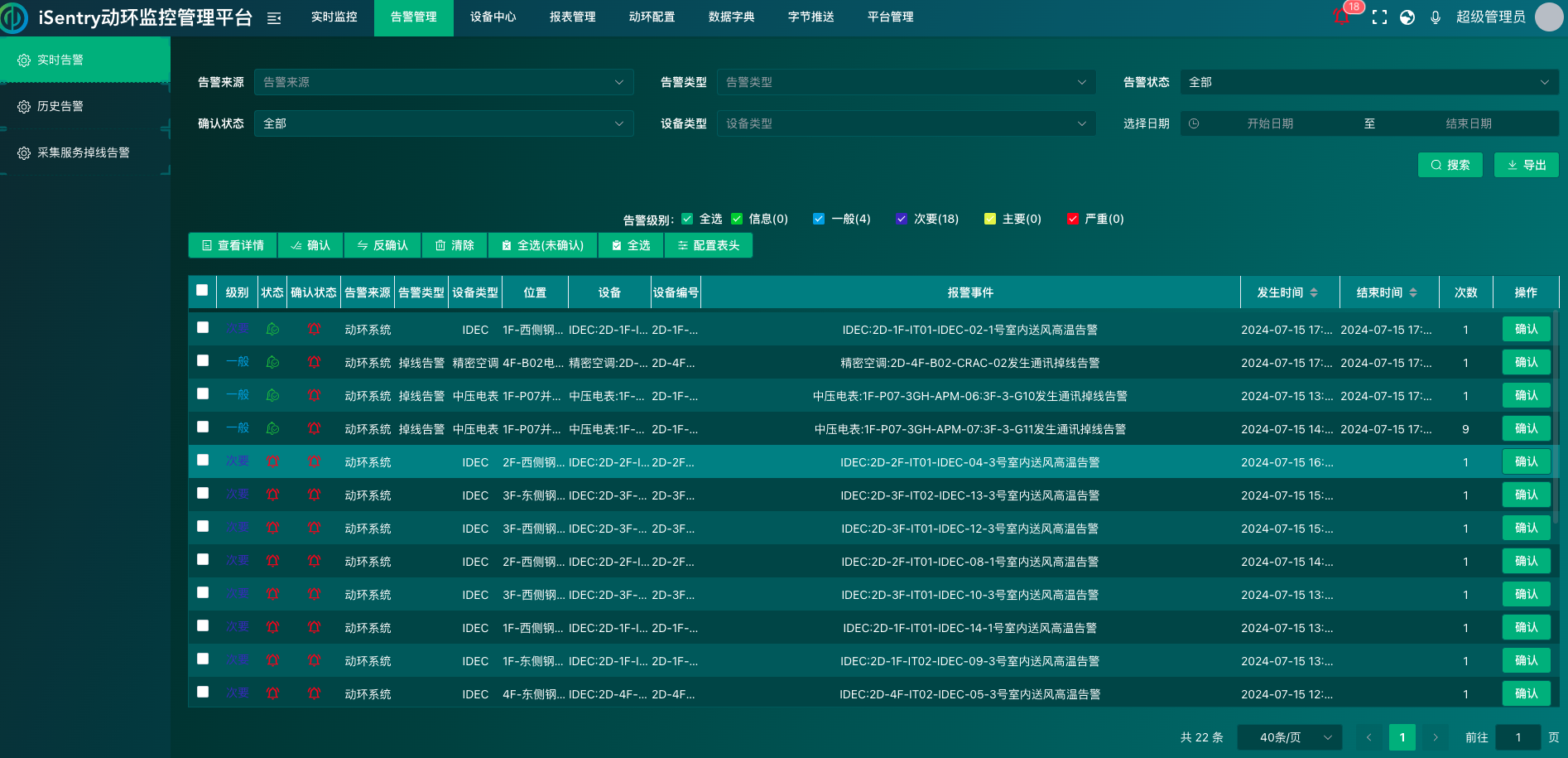This screenshot has height=758, width=1568.
Task: Open the 40条/页 page size dropdown
Action: pos(1289,737)
